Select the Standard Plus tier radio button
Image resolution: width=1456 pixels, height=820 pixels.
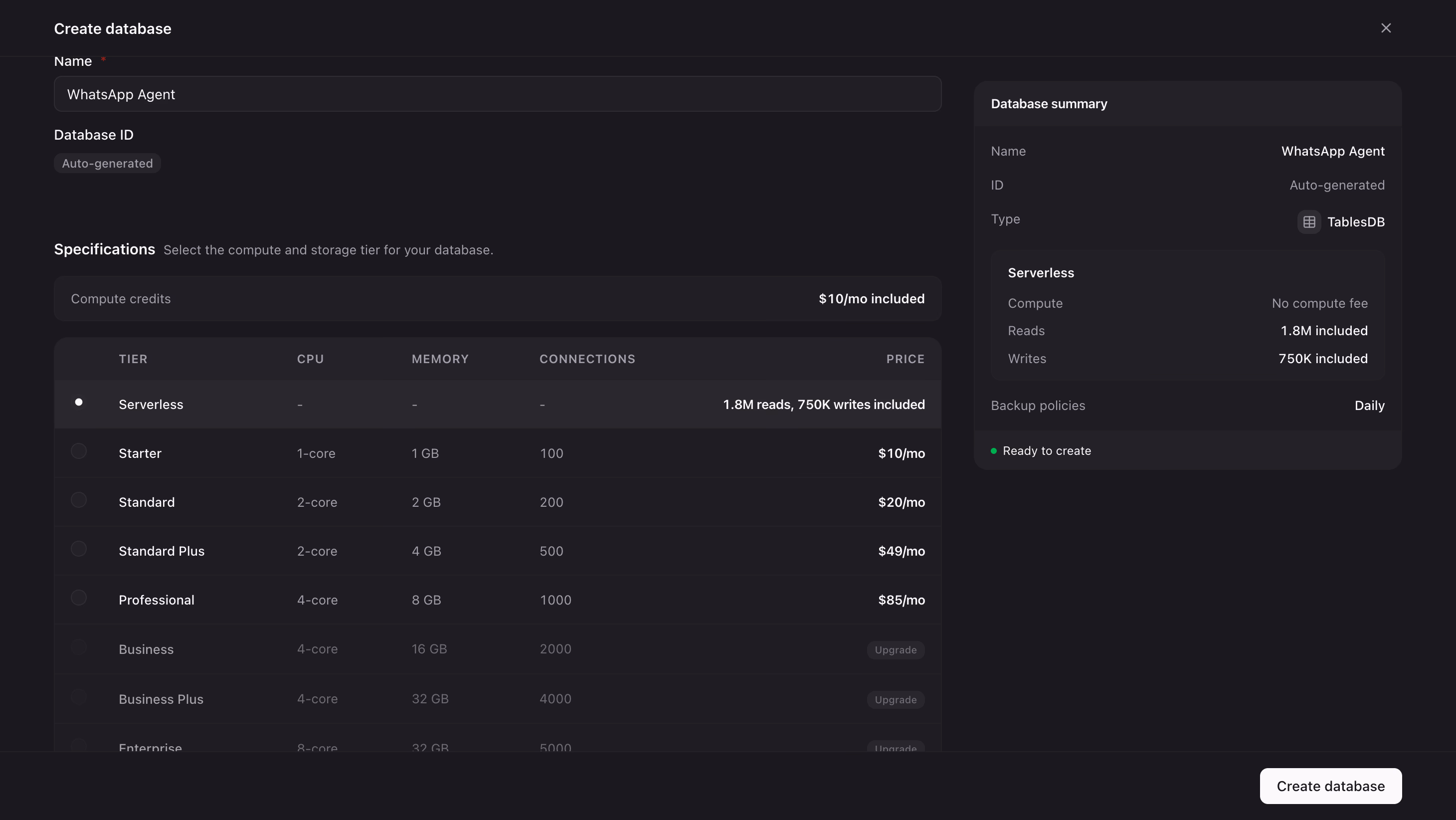79,549
